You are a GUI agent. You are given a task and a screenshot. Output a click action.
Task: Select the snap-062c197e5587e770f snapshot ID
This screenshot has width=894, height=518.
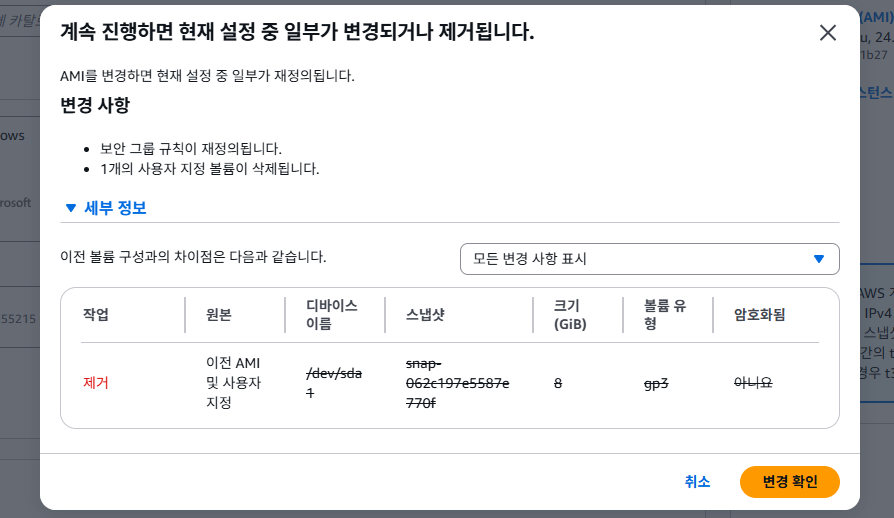(445, 382)
